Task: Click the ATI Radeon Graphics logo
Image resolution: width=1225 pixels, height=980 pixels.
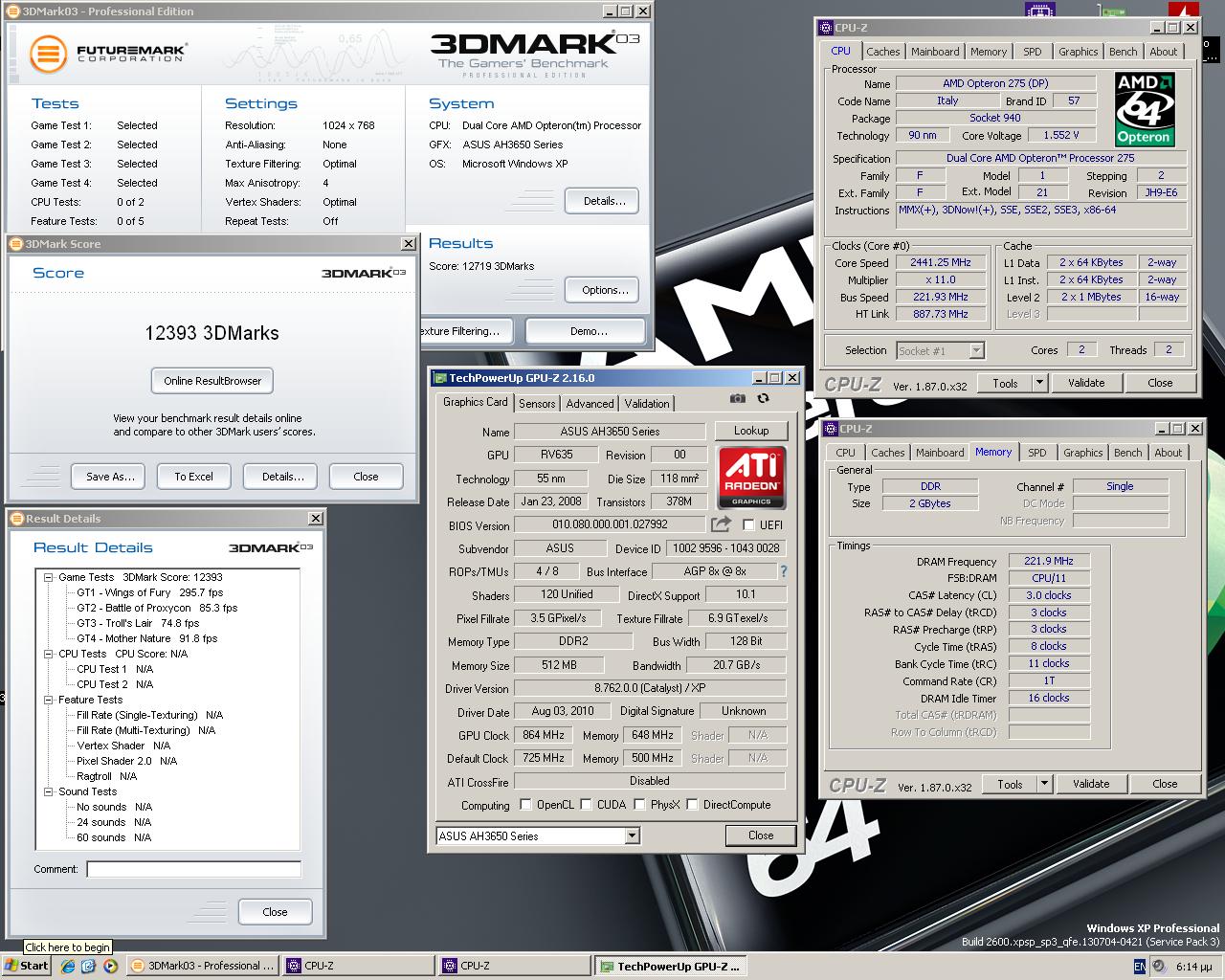Action: (x=751, y=478)
